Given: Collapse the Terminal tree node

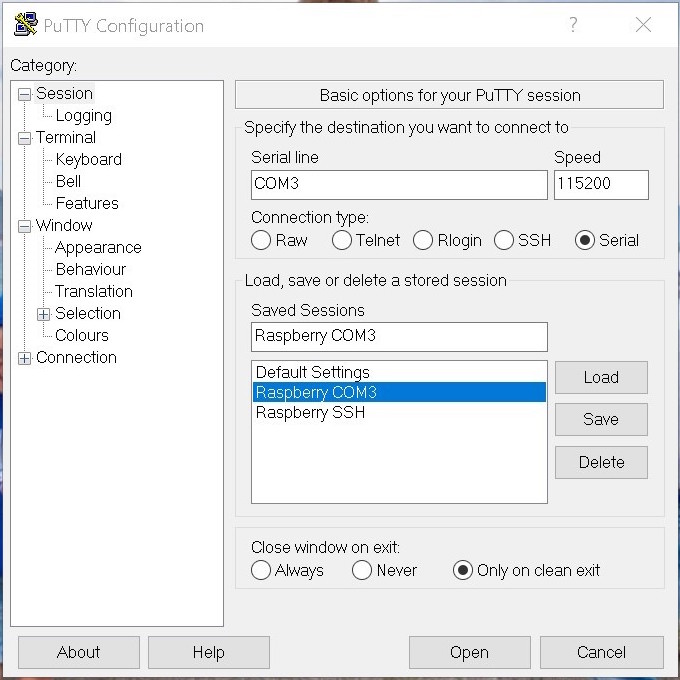Looking at the screenshot, I should point(25,138).
